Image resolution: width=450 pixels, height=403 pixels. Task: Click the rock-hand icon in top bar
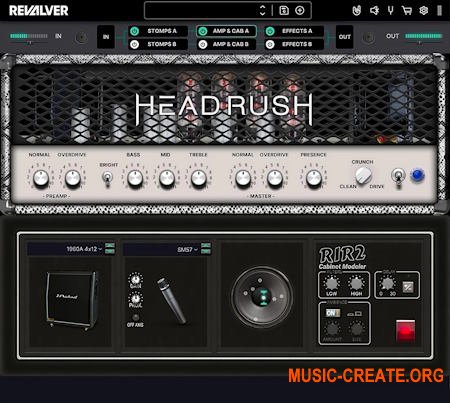[357, 11]
